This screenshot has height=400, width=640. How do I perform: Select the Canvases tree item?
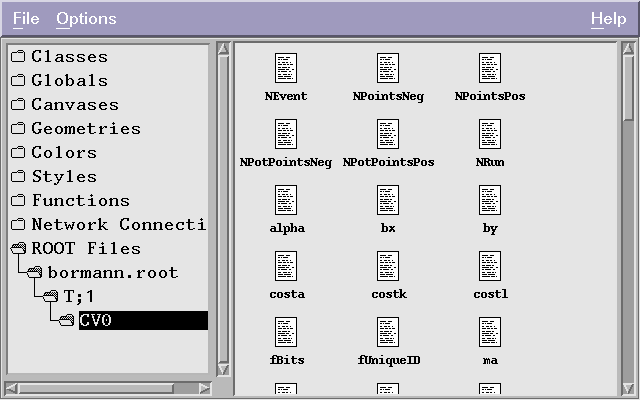point(74,105)
